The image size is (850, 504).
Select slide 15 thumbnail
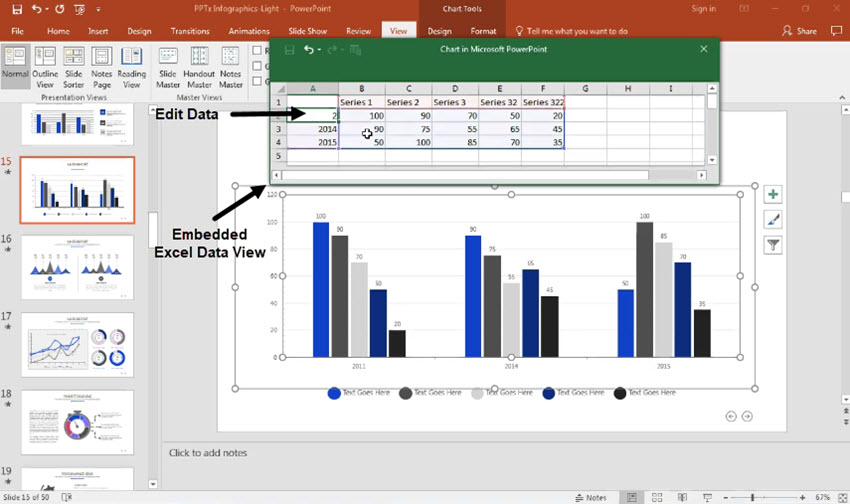[78, 190]
